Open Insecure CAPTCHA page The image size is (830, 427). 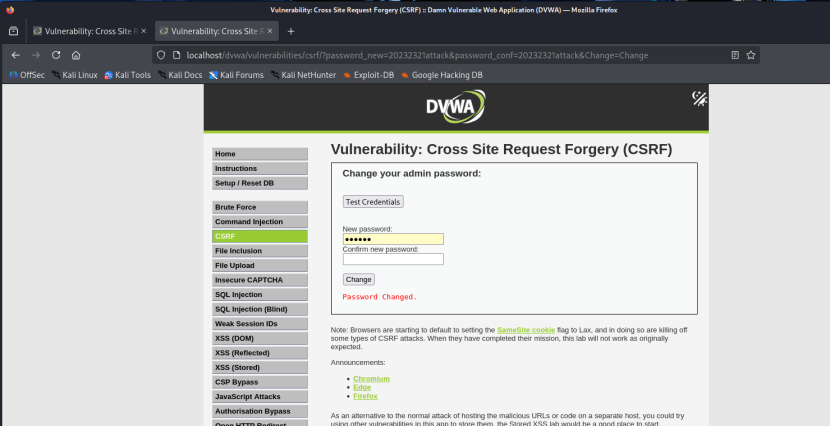[260, 280]
